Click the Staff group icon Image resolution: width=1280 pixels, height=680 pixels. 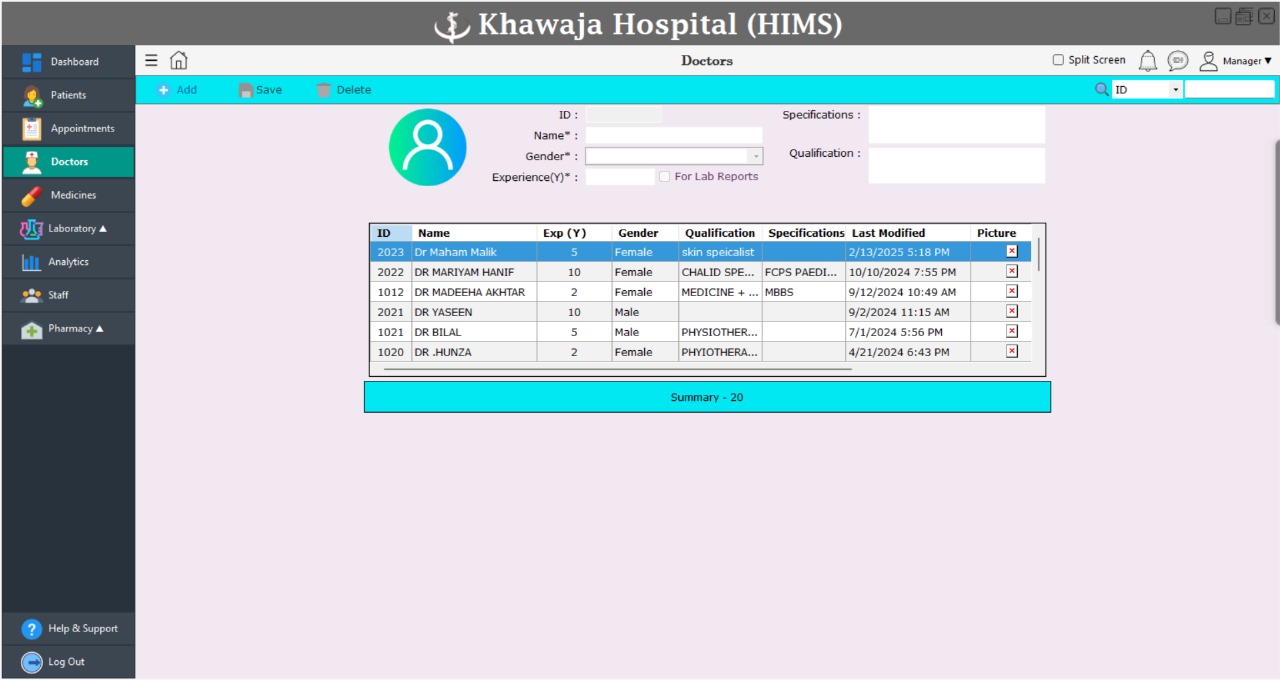[x=32, y=295]
